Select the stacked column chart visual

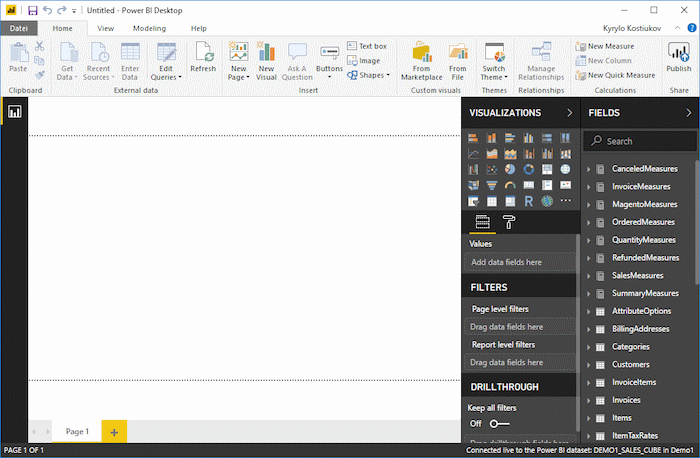click(x=492, y=138)
